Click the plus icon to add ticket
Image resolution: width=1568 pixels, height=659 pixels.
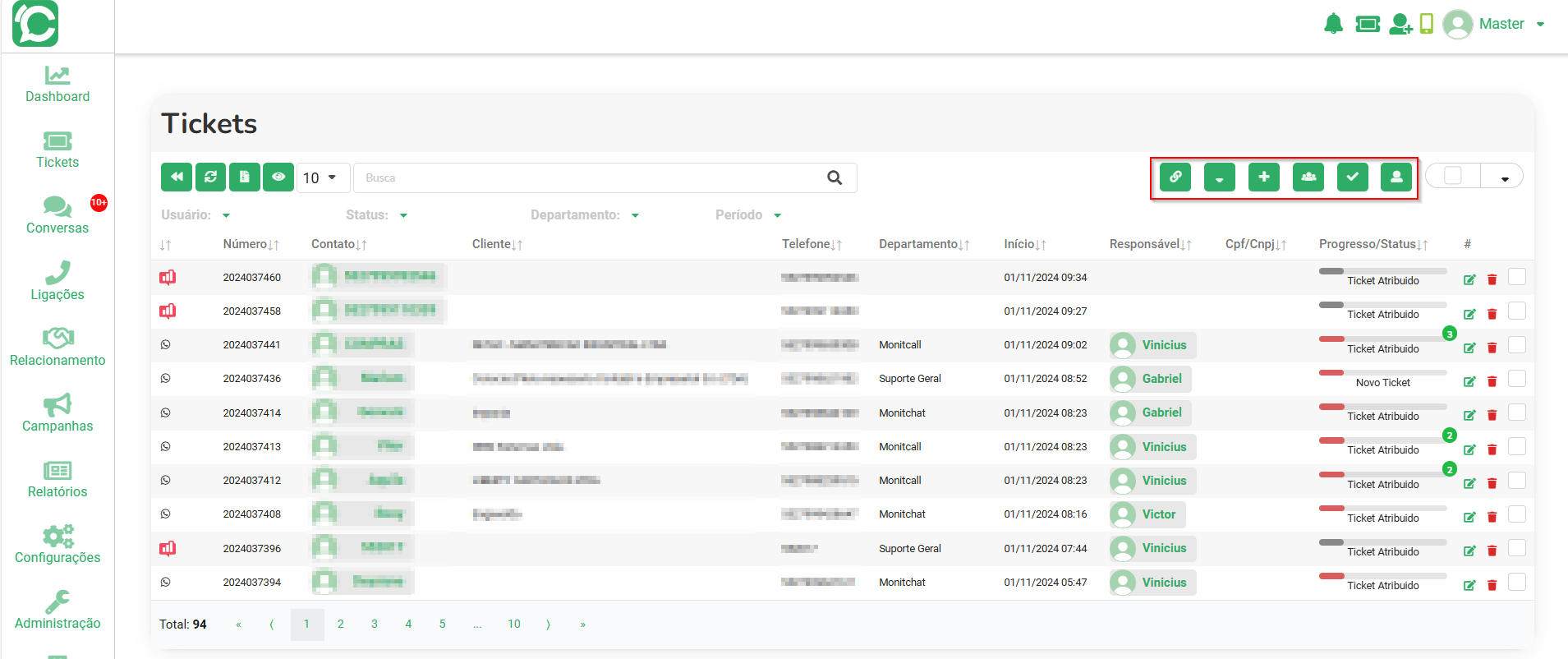(1264, 177)
